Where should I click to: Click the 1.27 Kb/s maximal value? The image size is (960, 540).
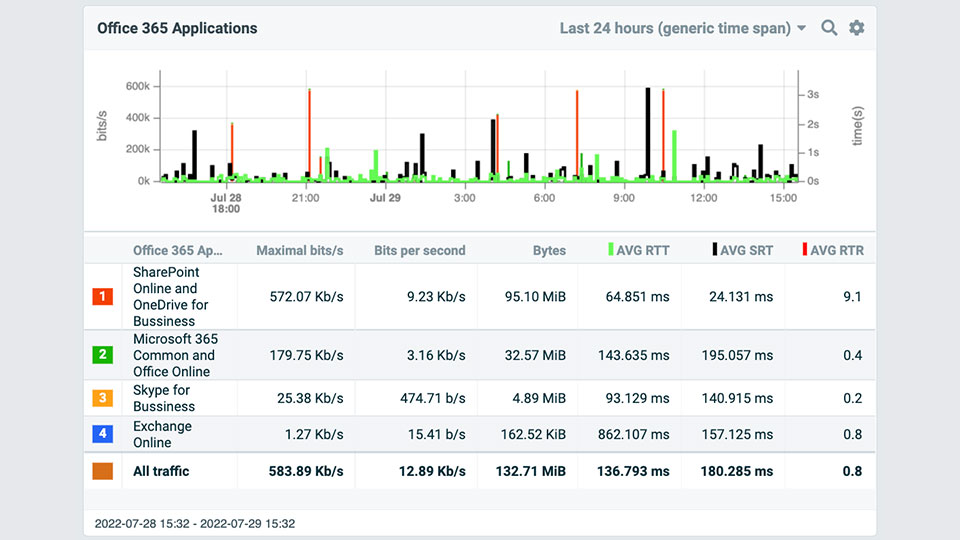pyautogui.click(x=313, y=434)
